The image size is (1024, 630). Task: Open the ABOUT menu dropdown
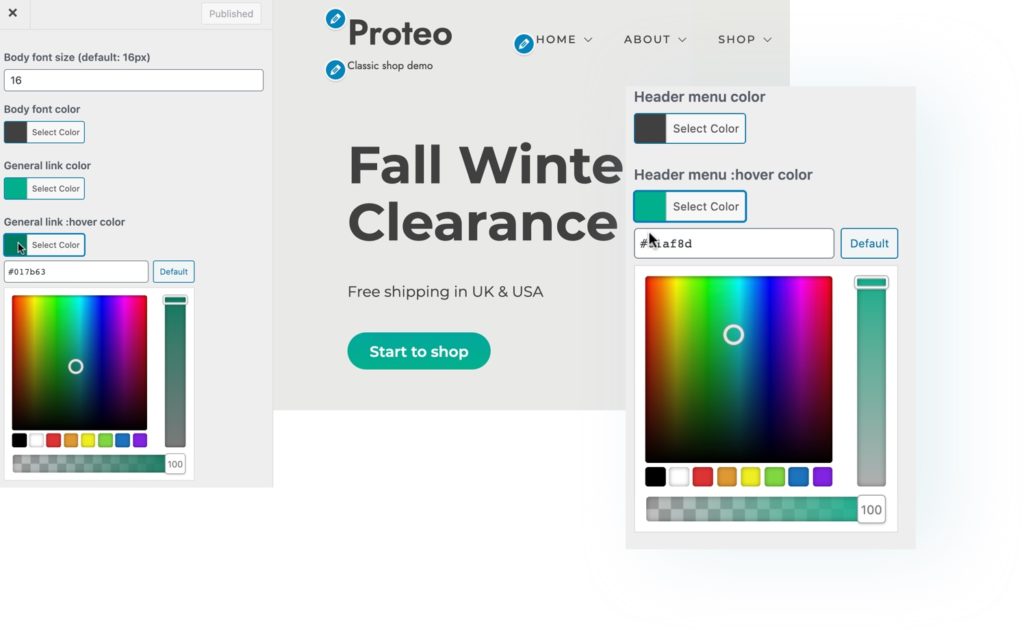(x=655, y=40)
